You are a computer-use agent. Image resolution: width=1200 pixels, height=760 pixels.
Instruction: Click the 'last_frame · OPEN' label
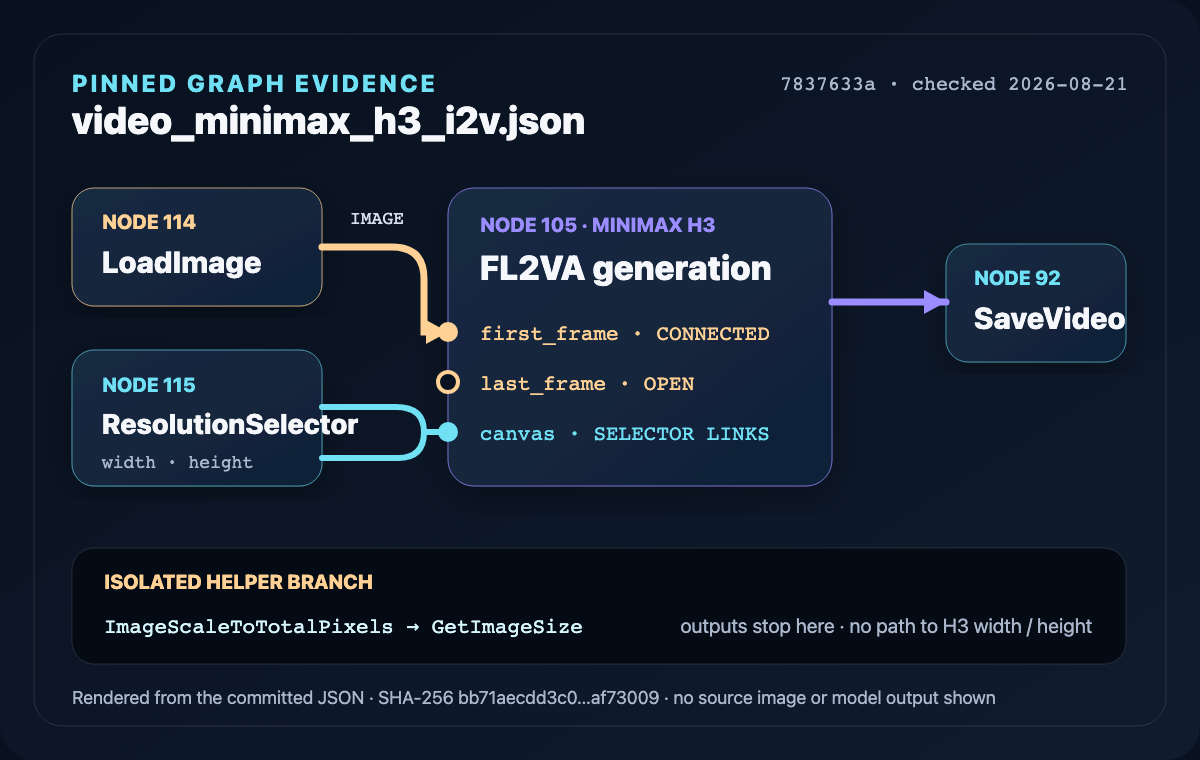click(587, 384)
